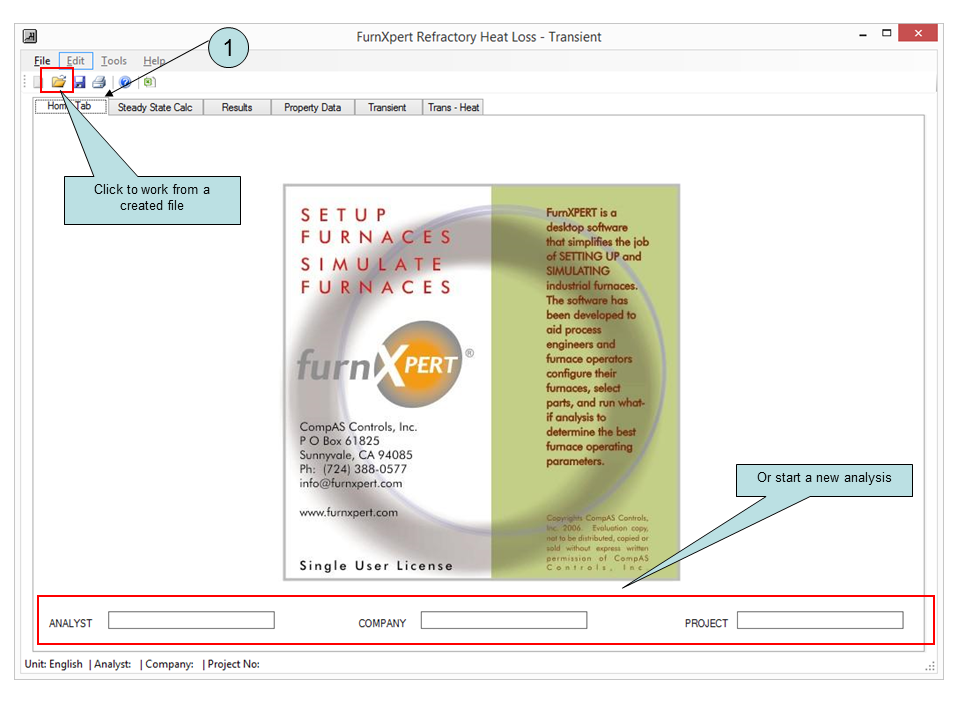960x720 pixels.
Task: Print using the printer toolbar icon
Action: pos(99,81)
